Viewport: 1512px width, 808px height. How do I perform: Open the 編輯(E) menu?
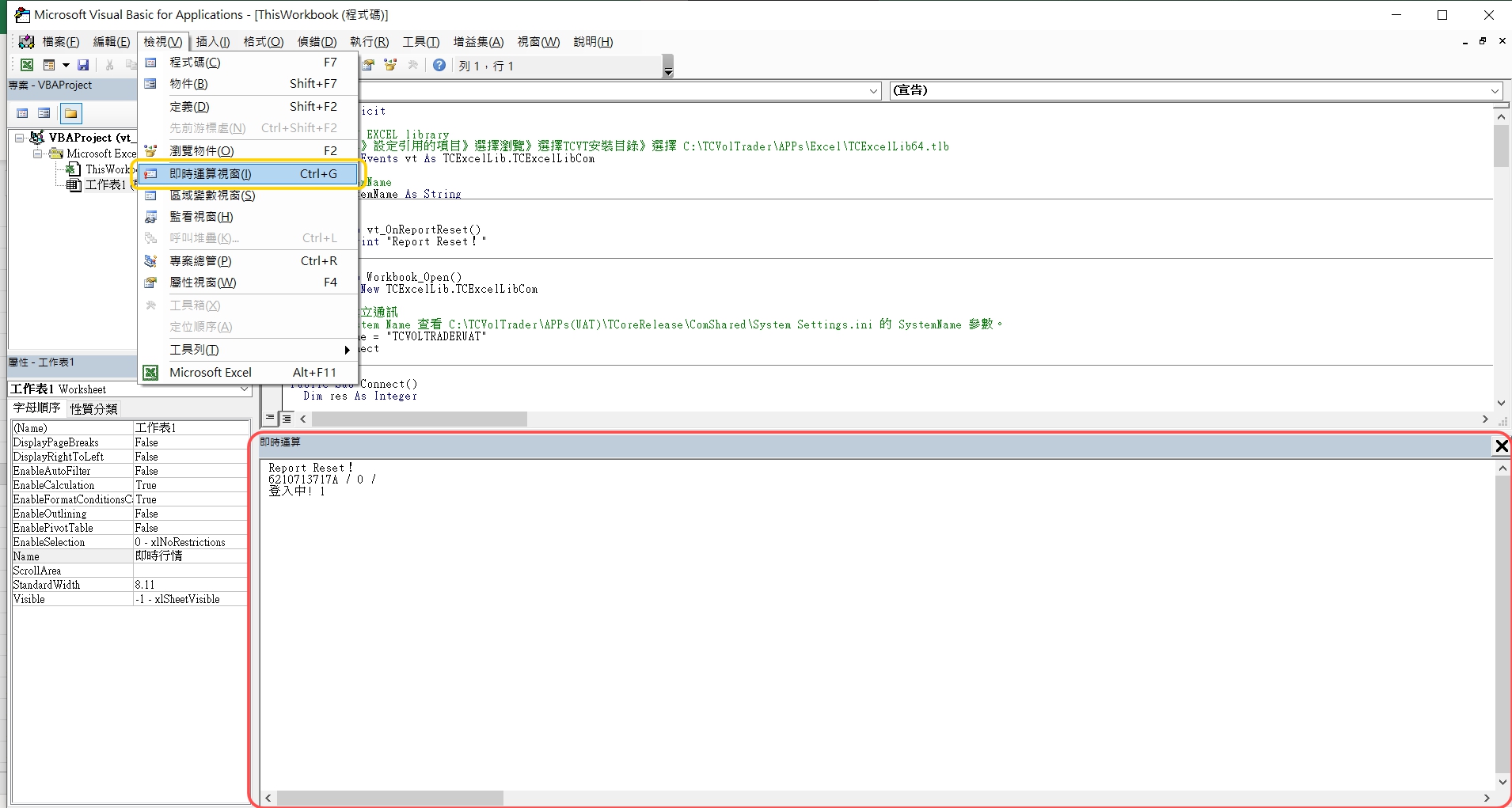tap(112, 41)
